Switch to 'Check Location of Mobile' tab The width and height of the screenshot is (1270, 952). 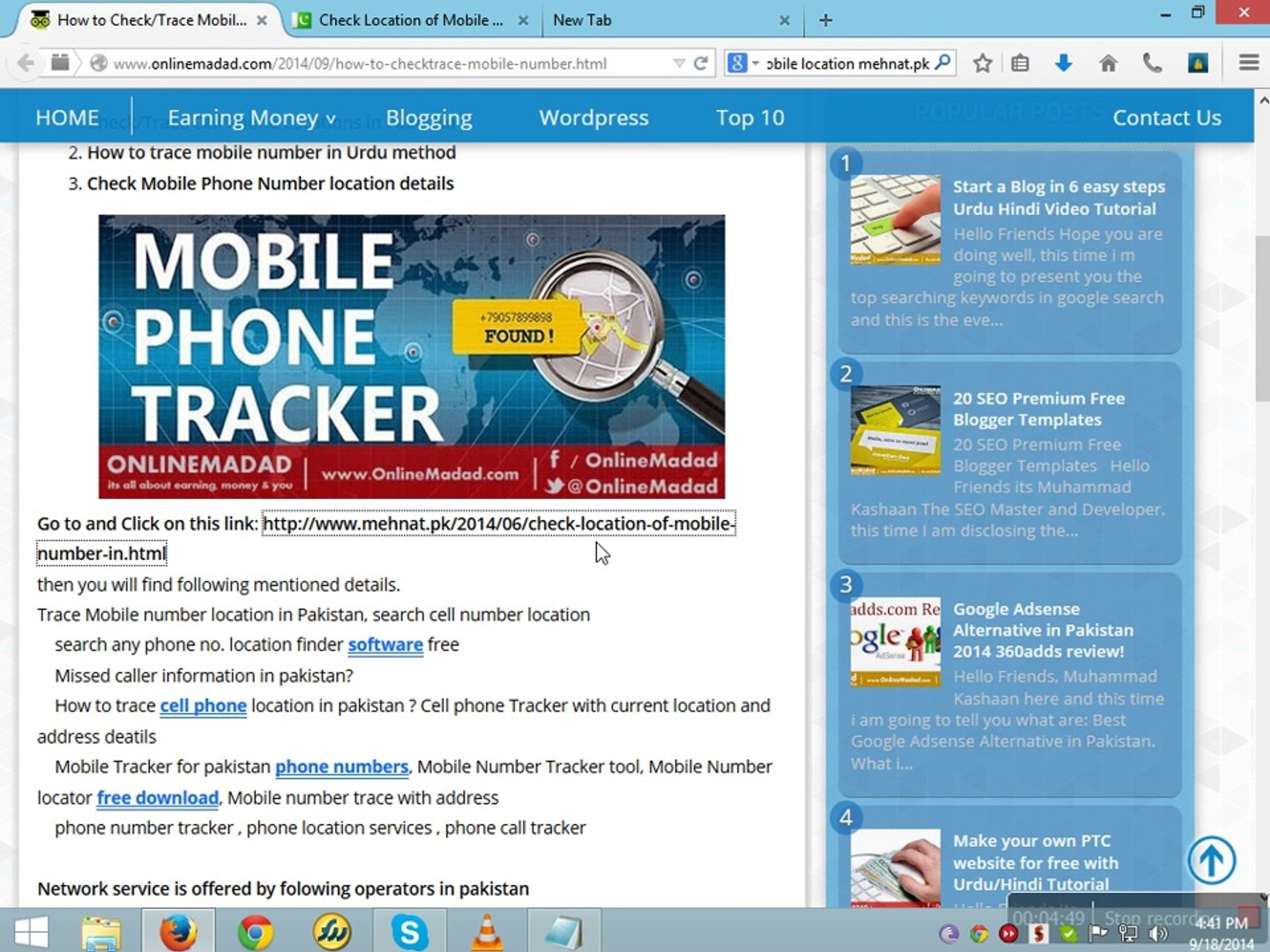coord(410,19)
